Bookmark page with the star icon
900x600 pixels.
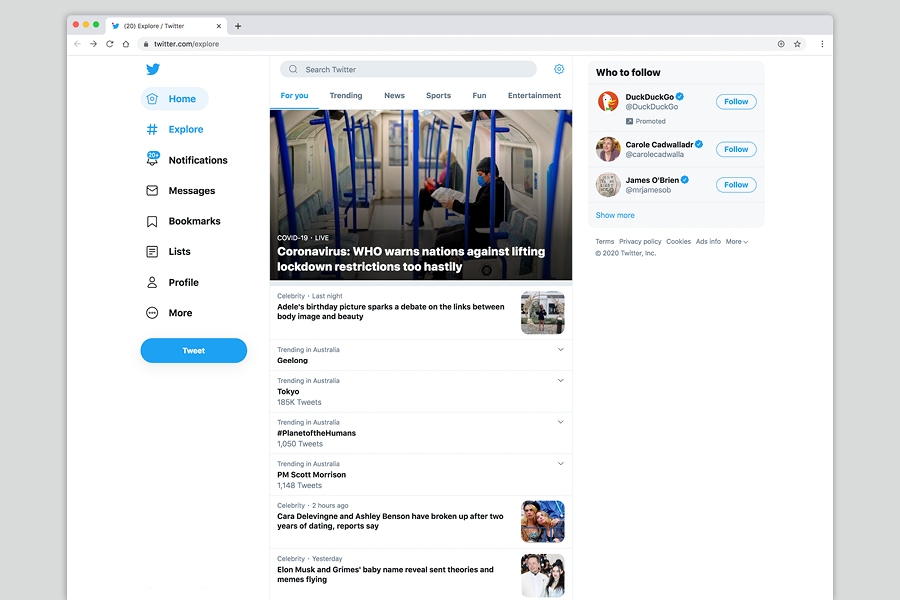pos(797,44)
